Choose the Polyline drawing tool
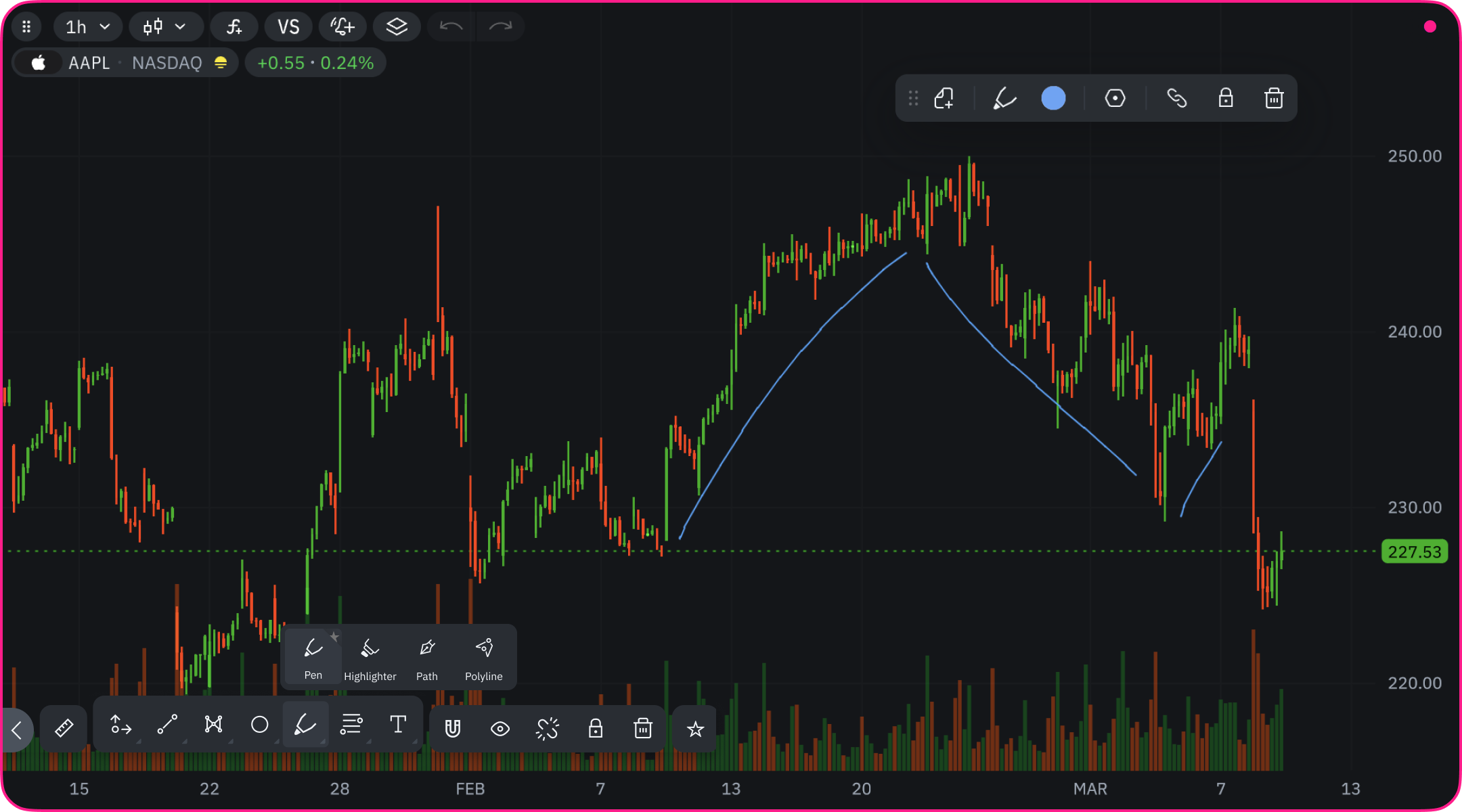This screenshot has height=812, width=1462. [483, 658]
